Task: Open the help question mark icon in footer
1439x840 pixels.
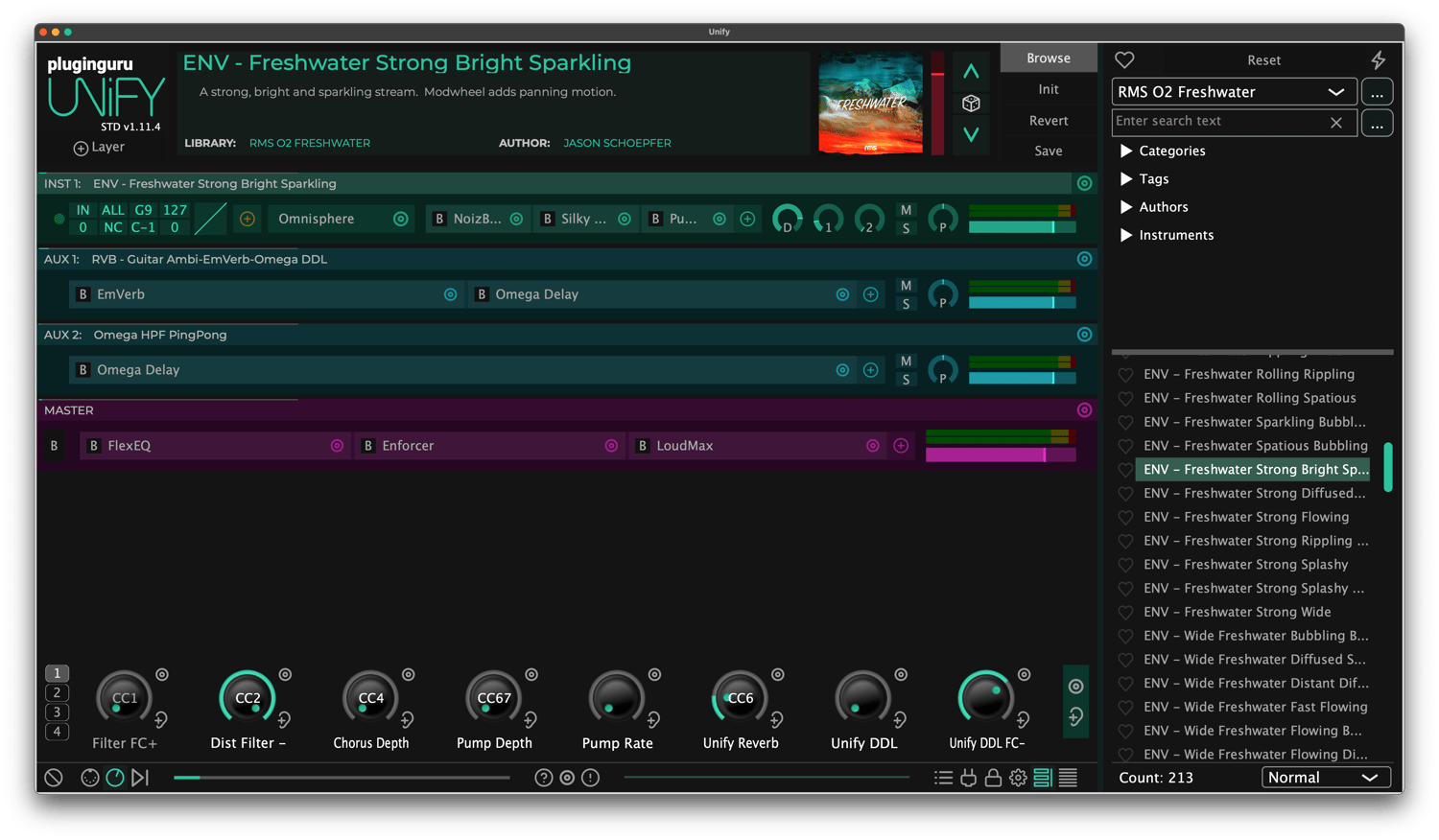Action: [544, 778]
